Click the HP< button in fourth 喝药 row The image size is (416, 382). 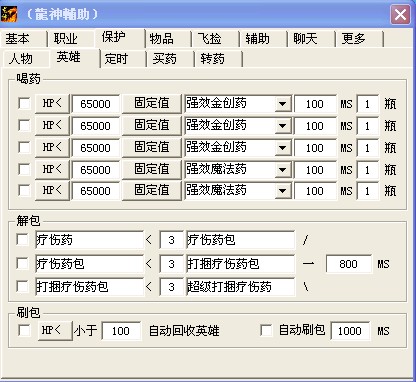[52, 169]
